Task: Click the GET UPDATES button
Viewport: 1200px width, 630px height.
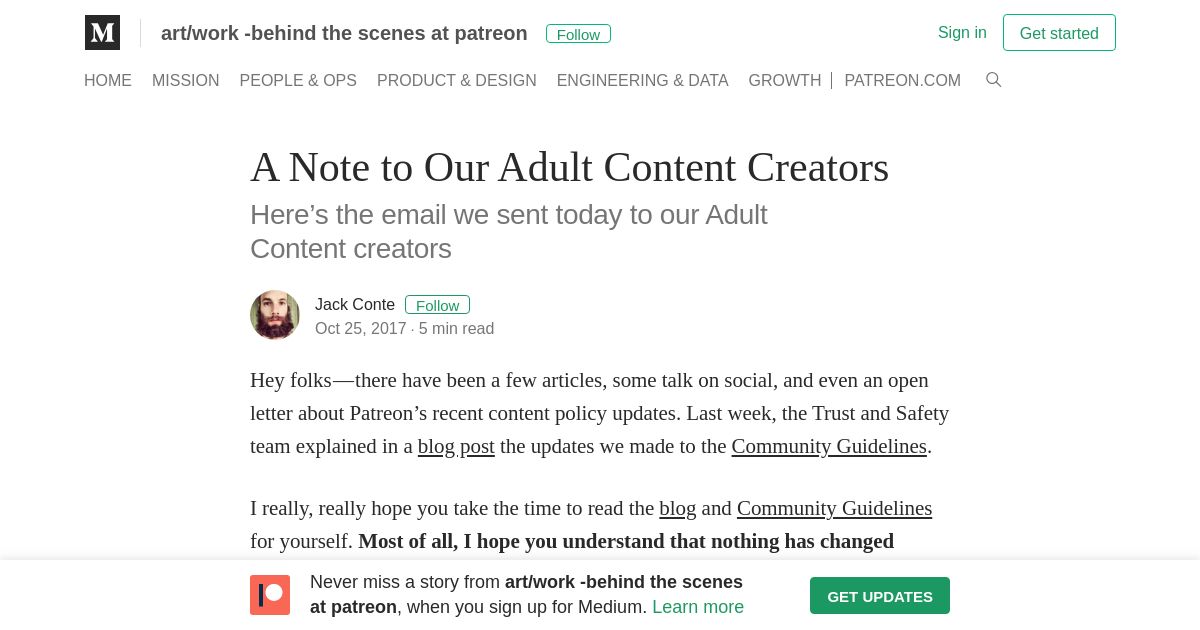Action: [x=880, y=596]
